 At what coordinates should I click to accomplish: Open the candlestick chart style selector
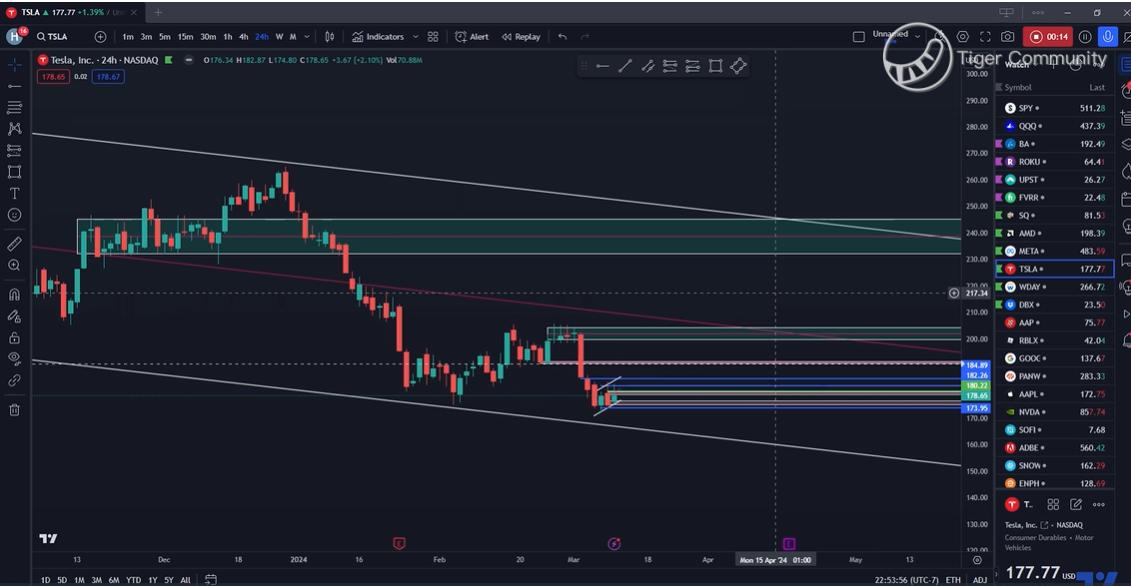point(330,37)
